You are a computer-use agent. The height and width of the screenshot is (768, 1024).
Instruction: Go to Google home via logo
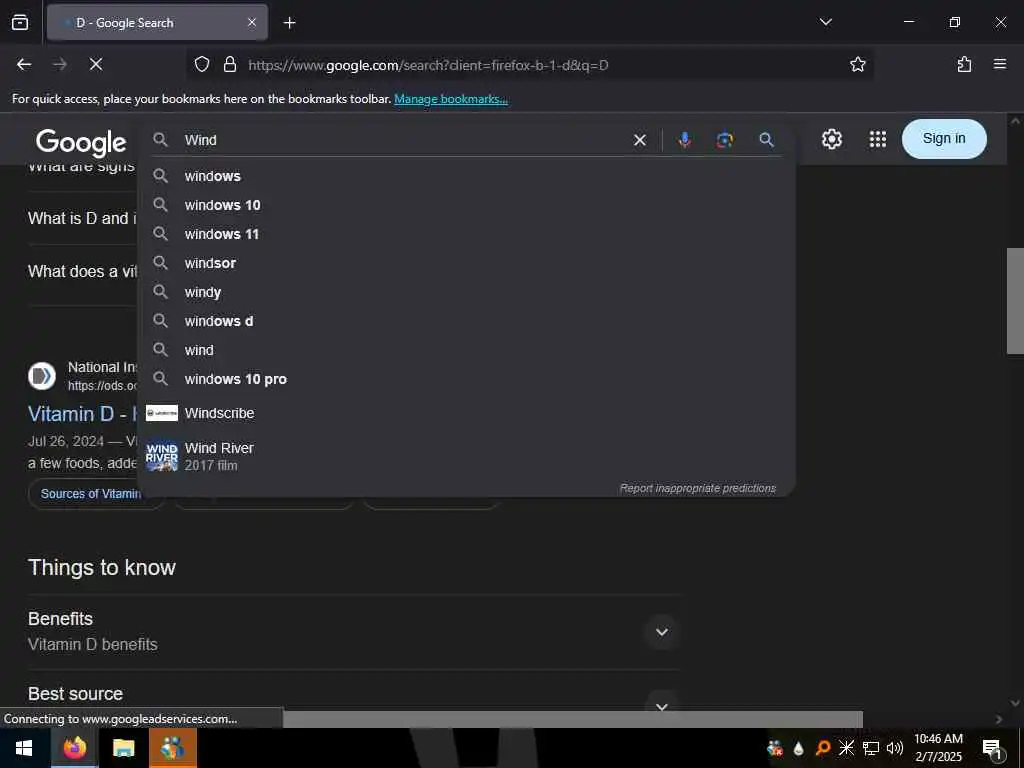[x=81, y=142]
